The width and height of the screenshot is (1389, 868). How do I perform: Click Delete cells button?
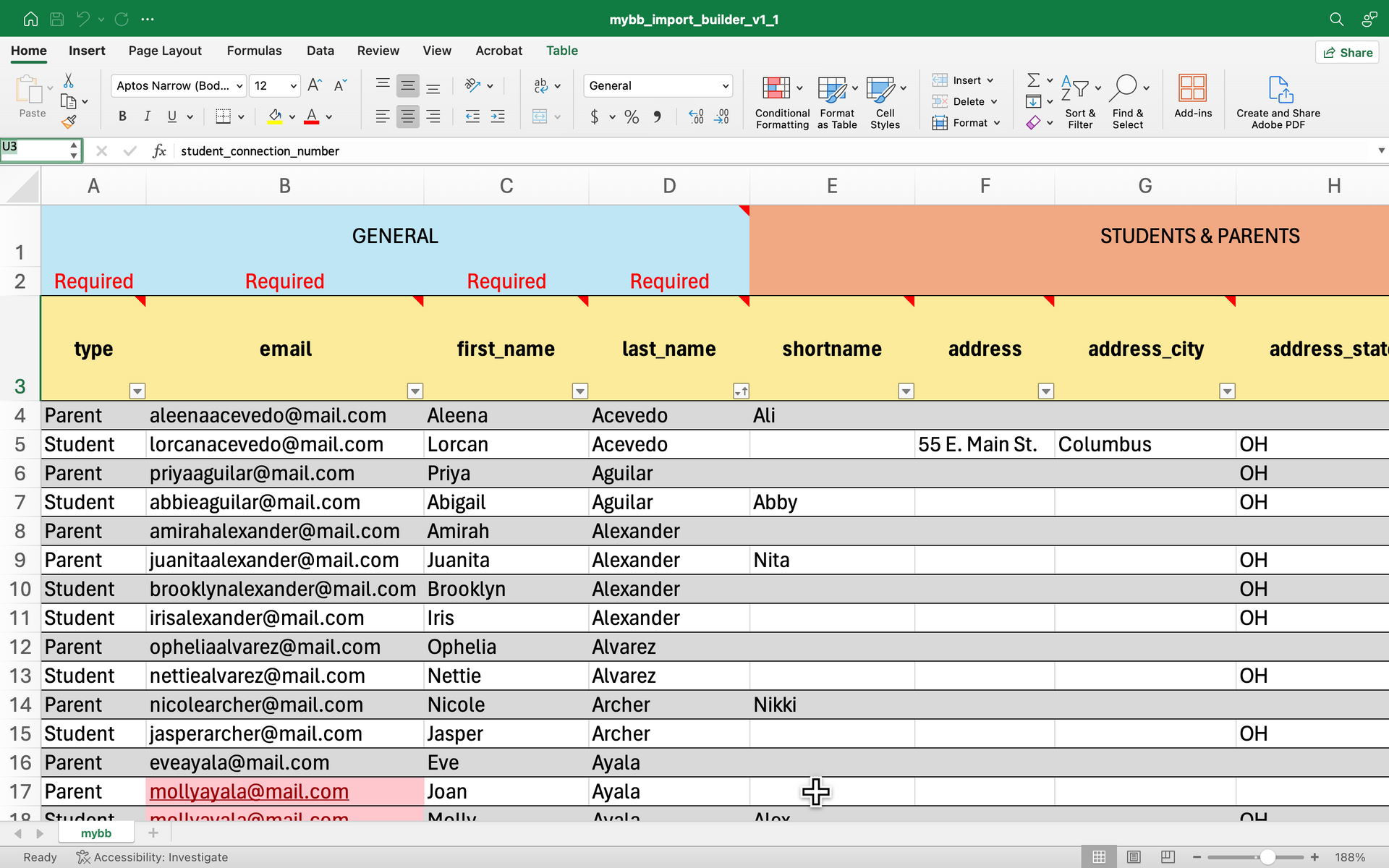point(966,101)
